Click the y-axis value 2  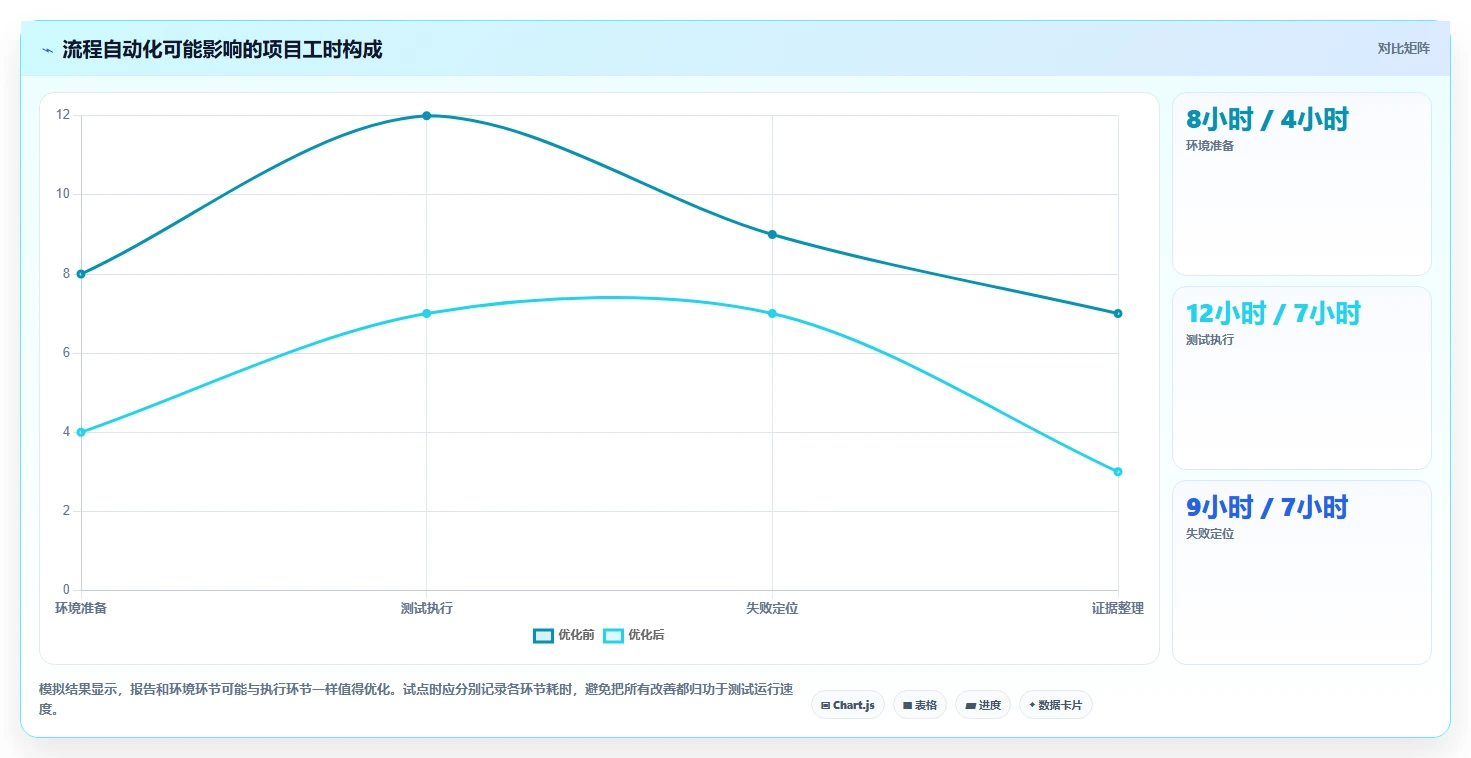[66, 511]
